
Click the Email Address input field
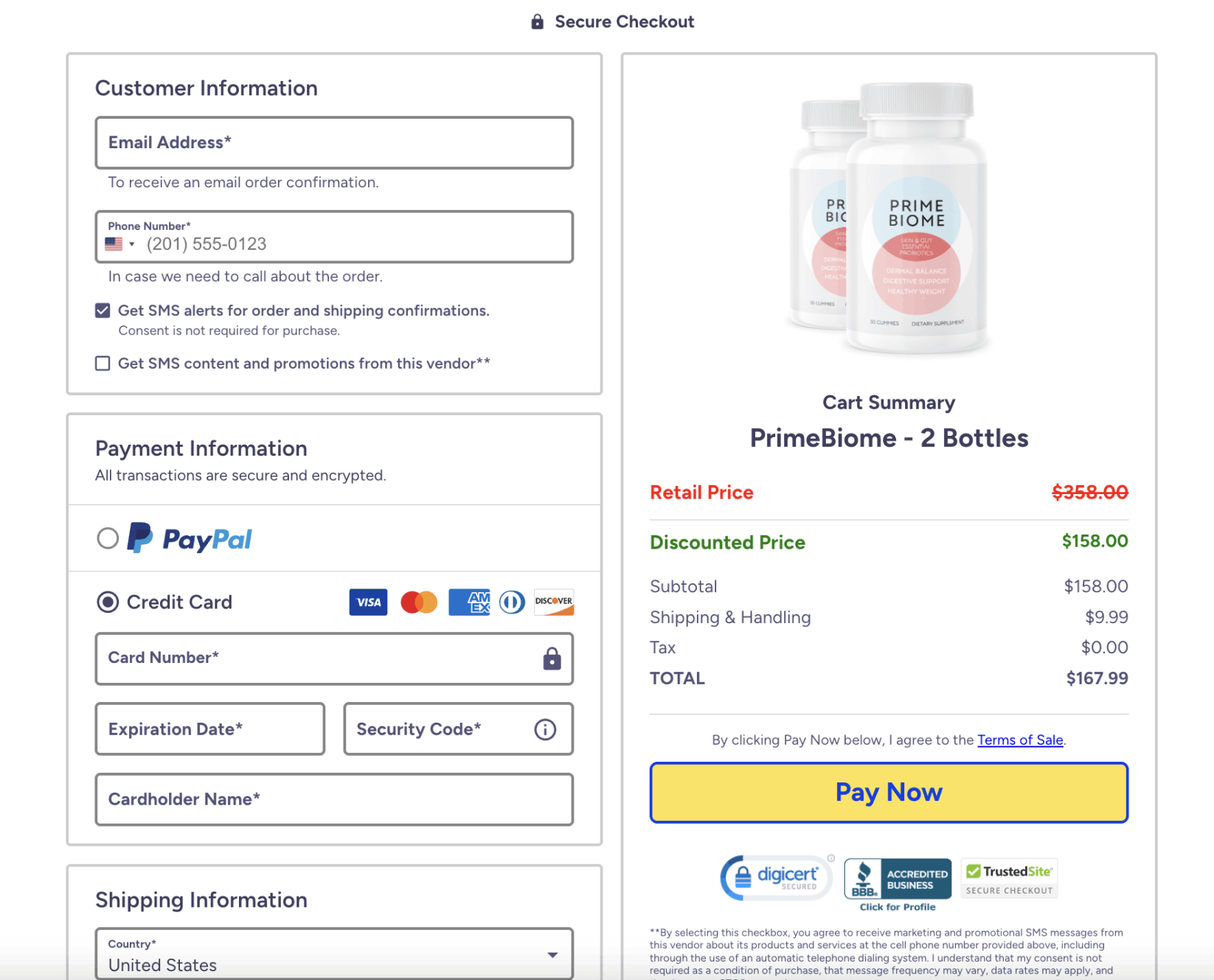333,142
